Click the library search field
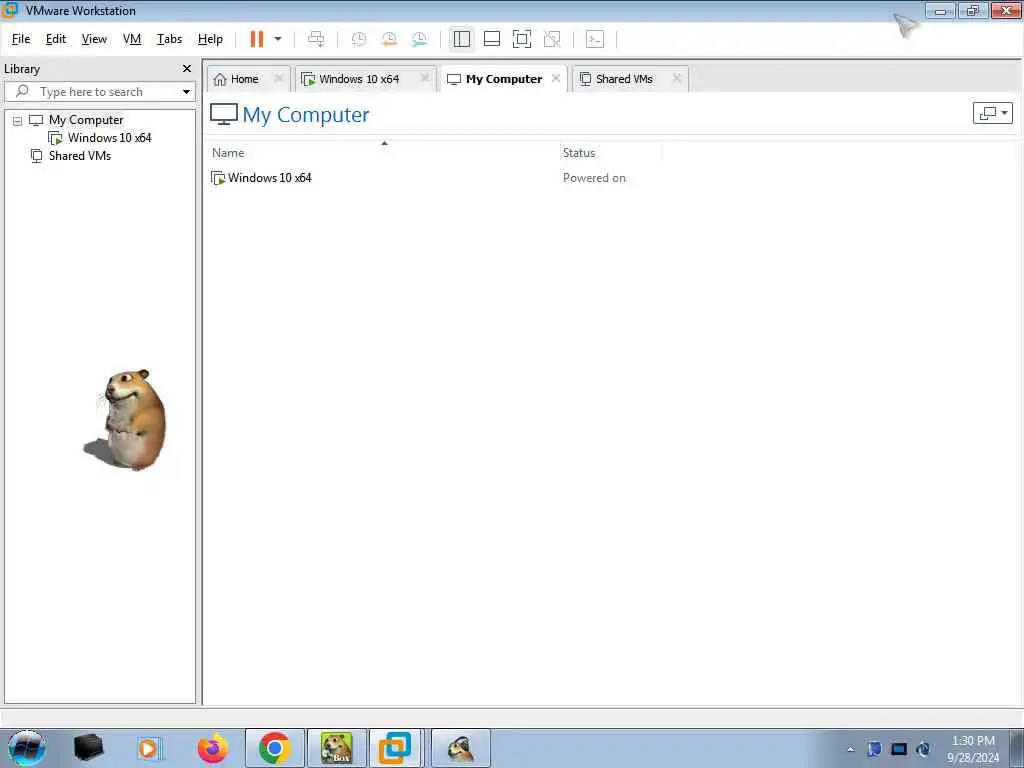 pos(100,91)
